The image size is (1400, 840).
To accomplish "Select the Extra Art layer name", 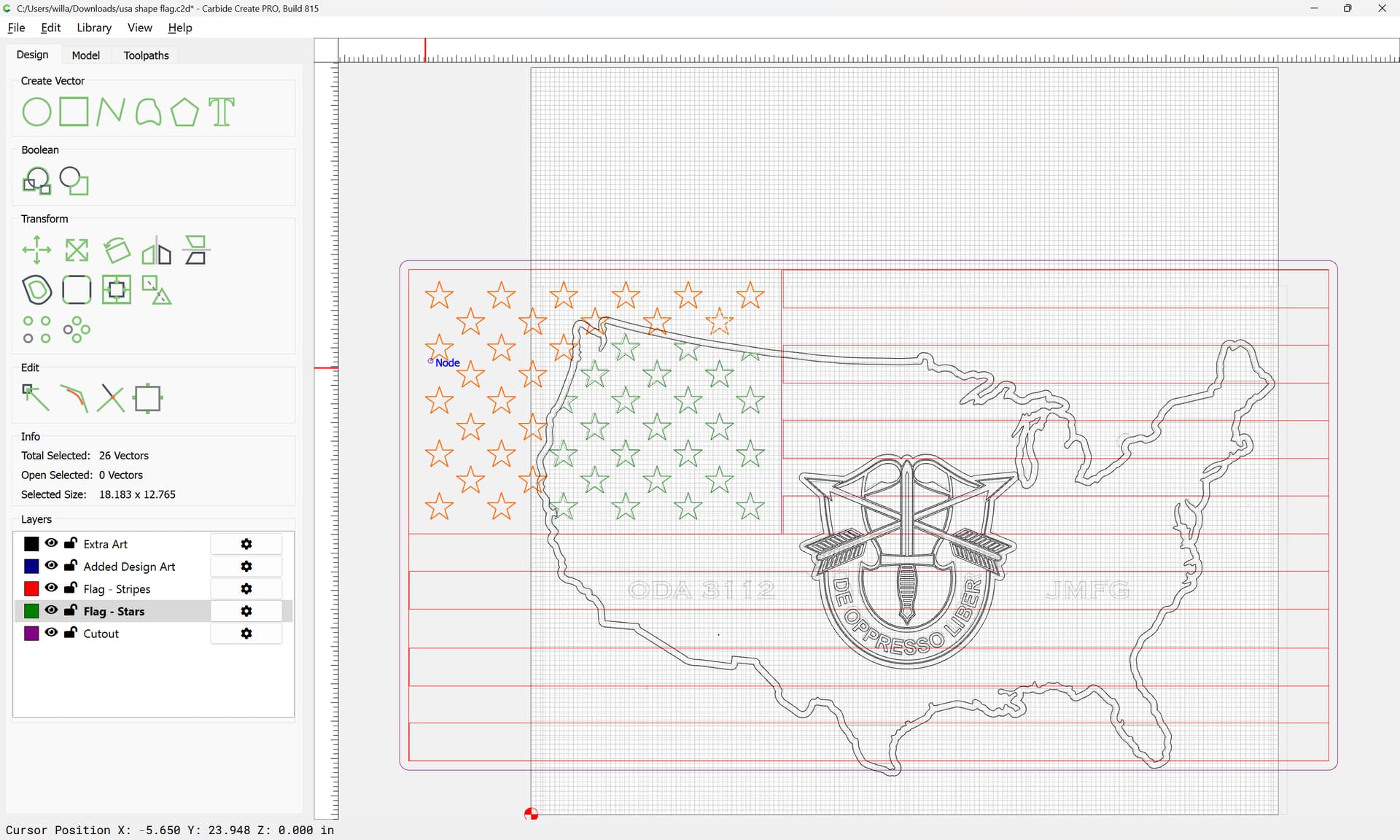I will pyautogui.click(x=106, y=544).
